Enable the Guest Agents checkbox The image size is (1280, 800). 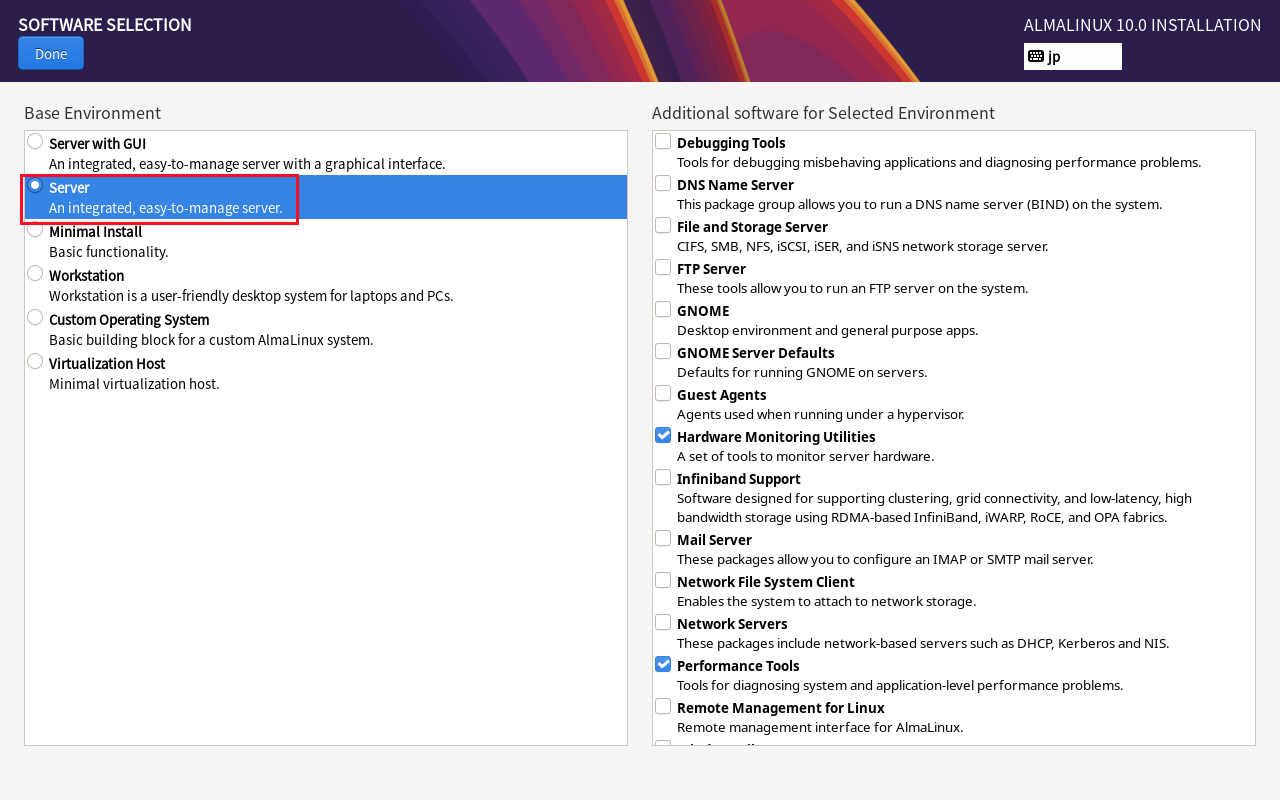[663, 393]
